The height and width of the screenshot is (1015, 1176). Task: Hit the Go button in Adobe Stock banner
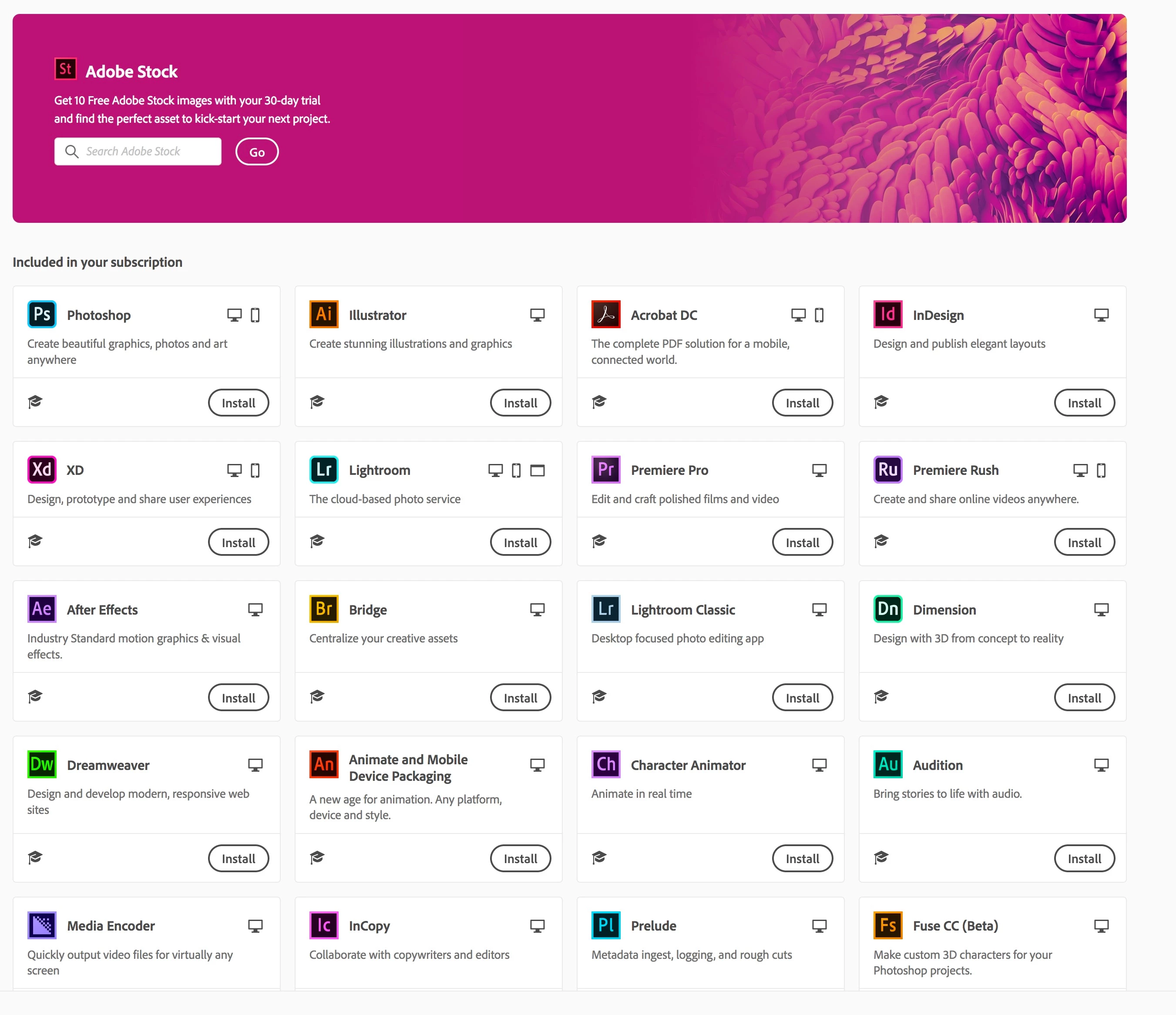(x=256, y=151)
